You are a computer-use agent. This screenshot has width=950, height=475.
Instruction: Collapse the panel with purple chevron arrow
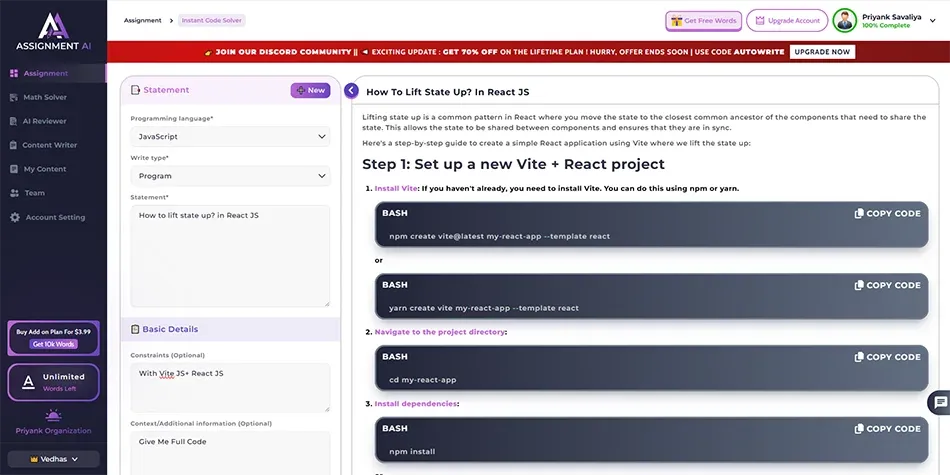[x=351, y=91]
